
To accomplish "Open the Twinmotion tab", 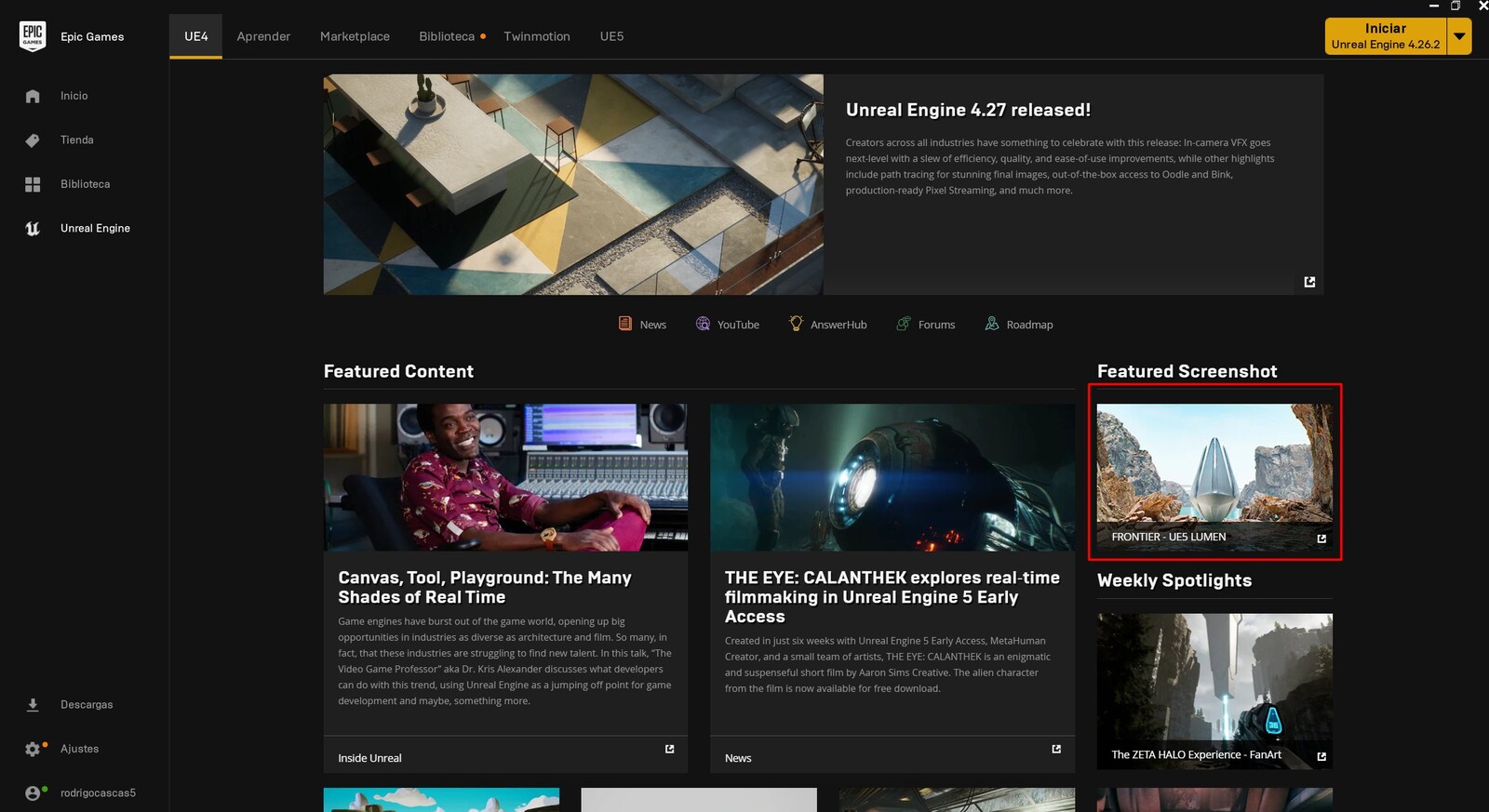I will point(537,36).
